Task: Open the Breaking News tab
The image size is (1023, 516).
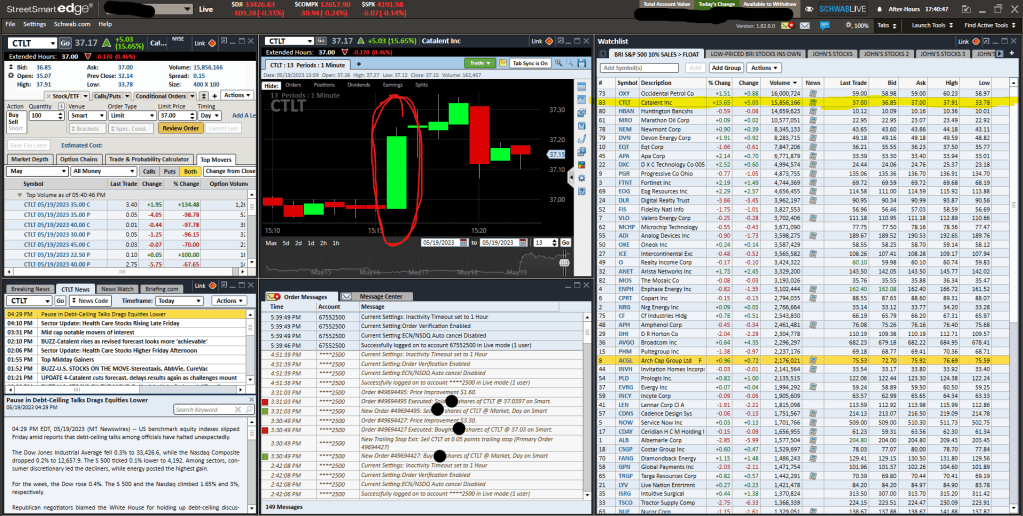Action: 31,288
